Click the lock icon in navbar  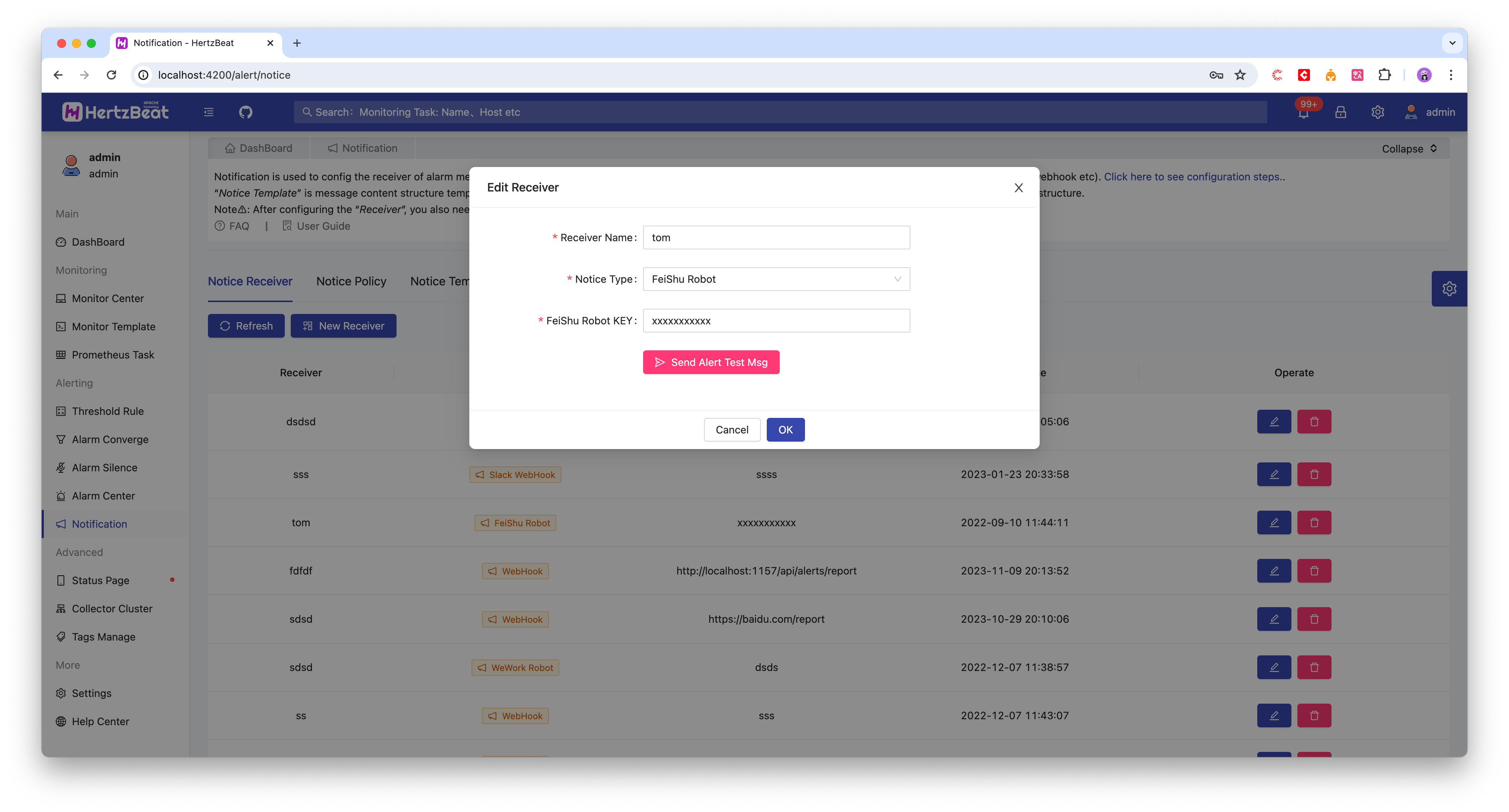coord(1341,111)
